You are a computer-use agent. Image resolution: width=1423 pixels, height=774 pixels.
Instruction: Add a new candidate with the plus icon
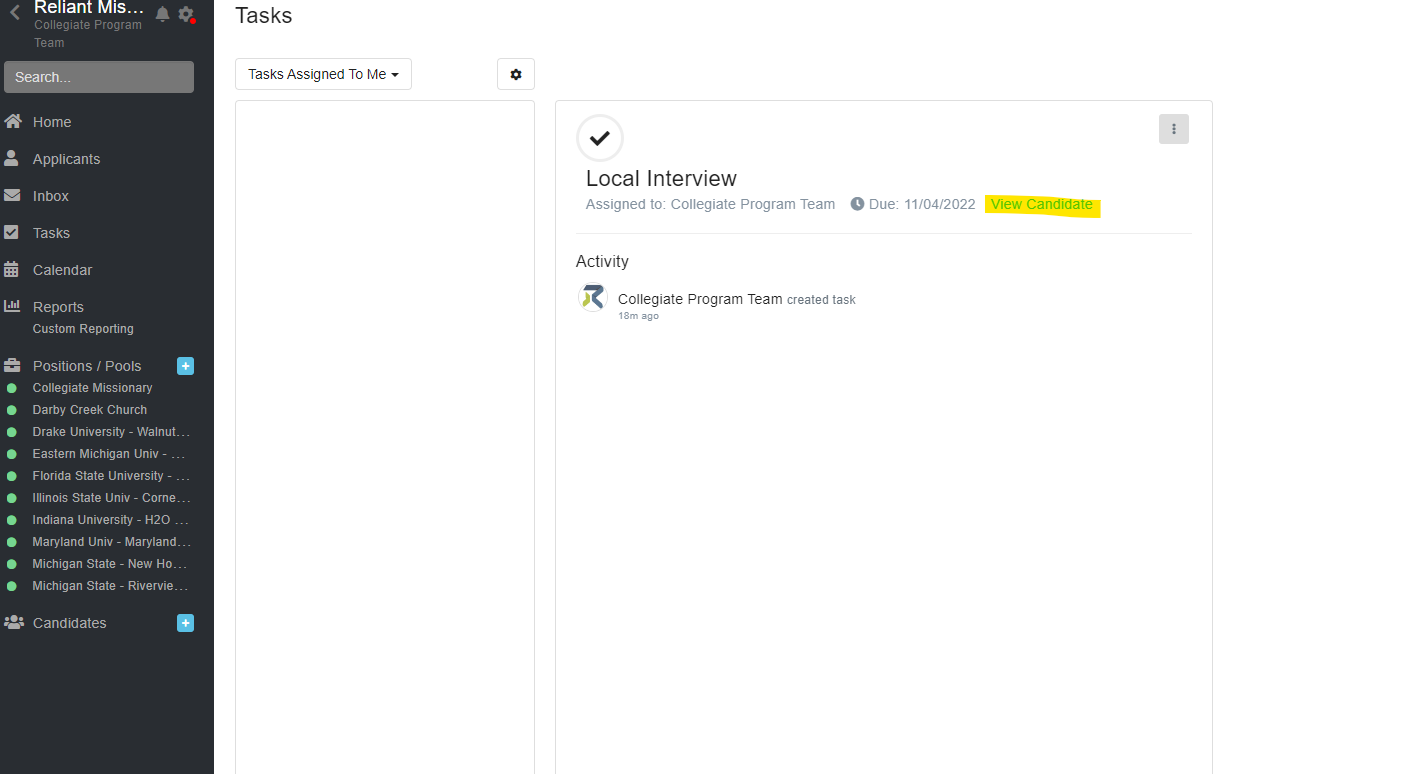click(x=185, y=623)
